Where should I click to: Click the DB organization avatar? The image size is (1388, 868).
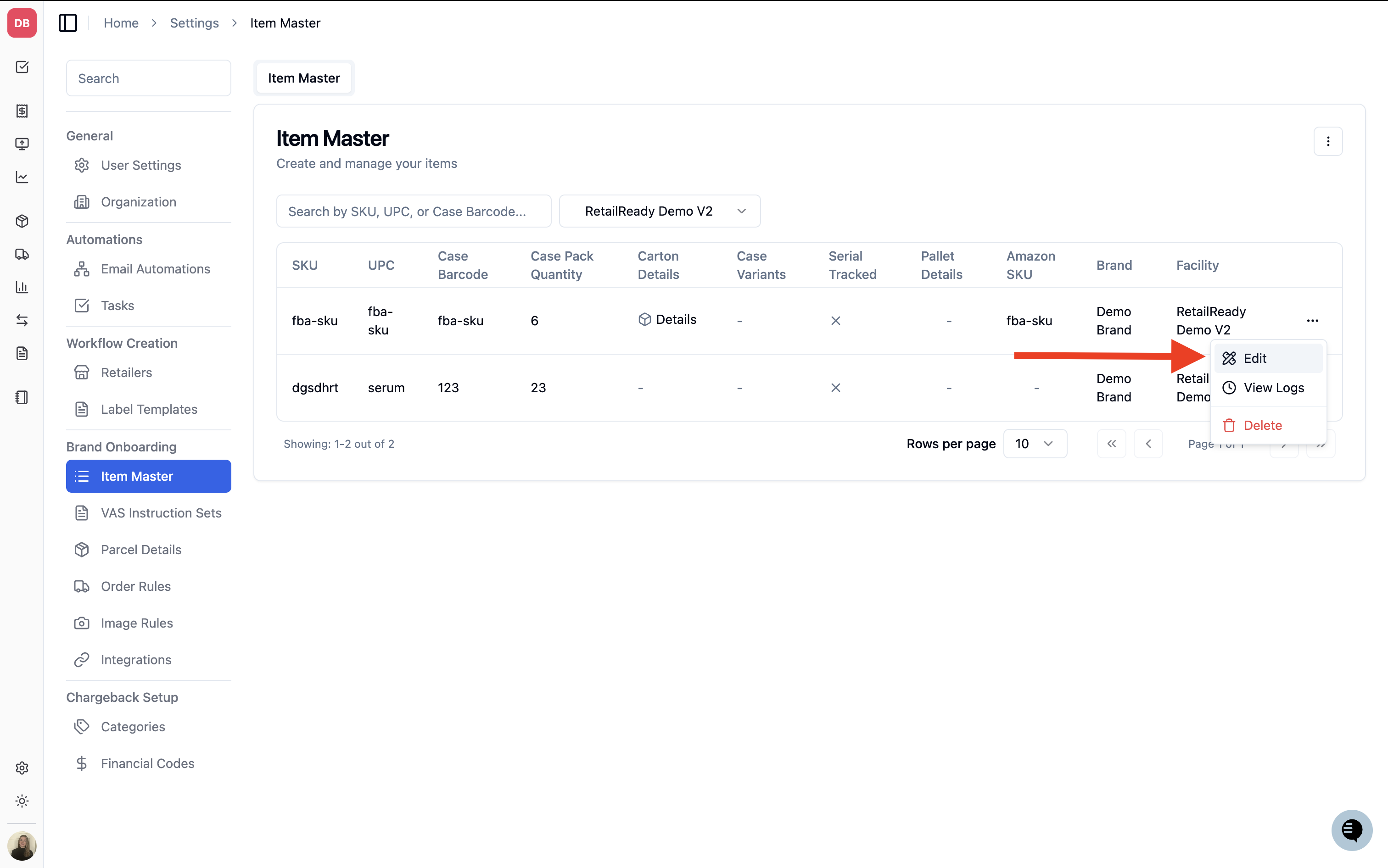(x=22, y=23)
